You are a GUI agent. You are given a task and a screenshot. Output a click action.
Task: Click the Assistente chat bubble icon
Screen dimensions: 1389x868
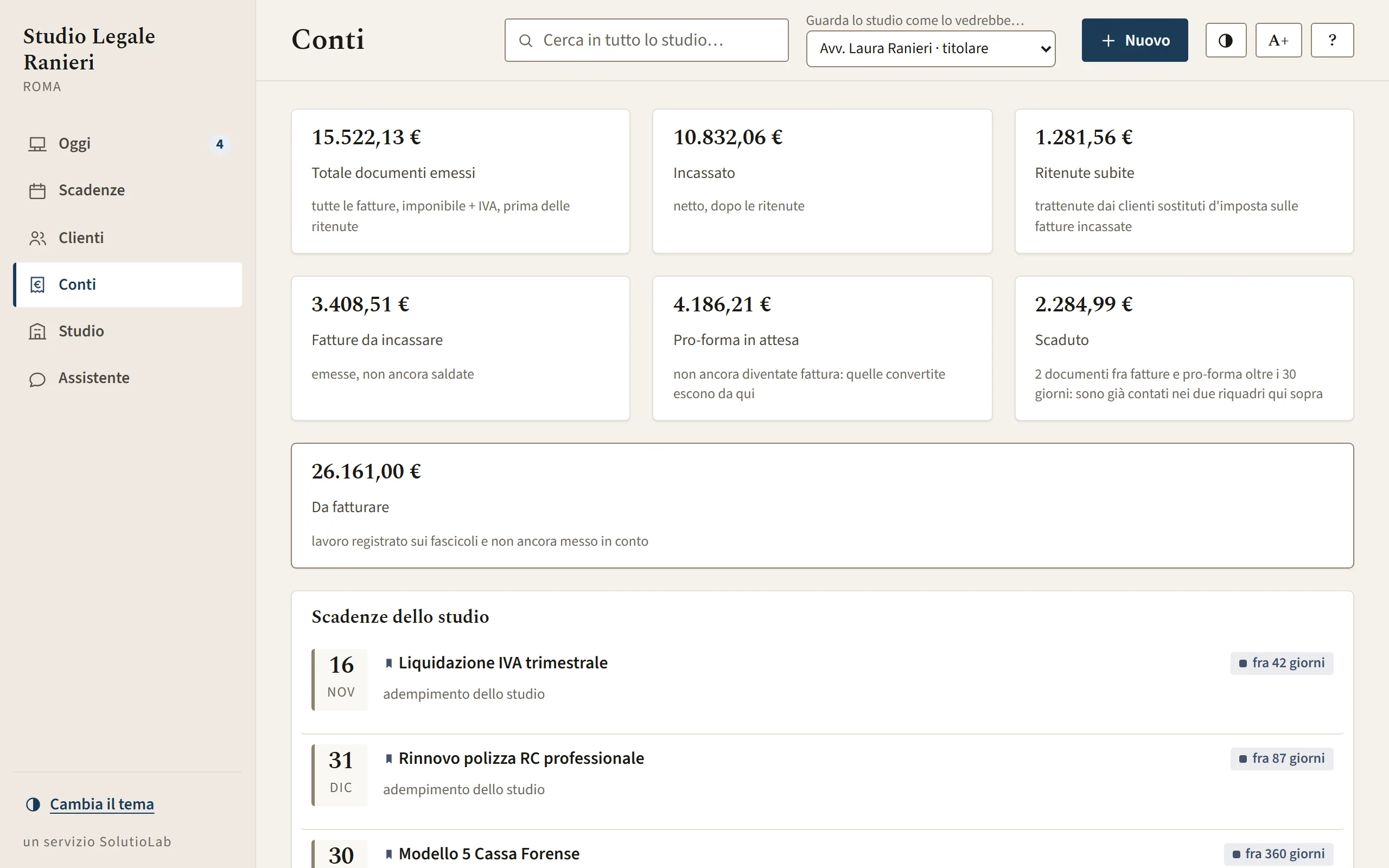pyautogui.click(x=37, y=379)
